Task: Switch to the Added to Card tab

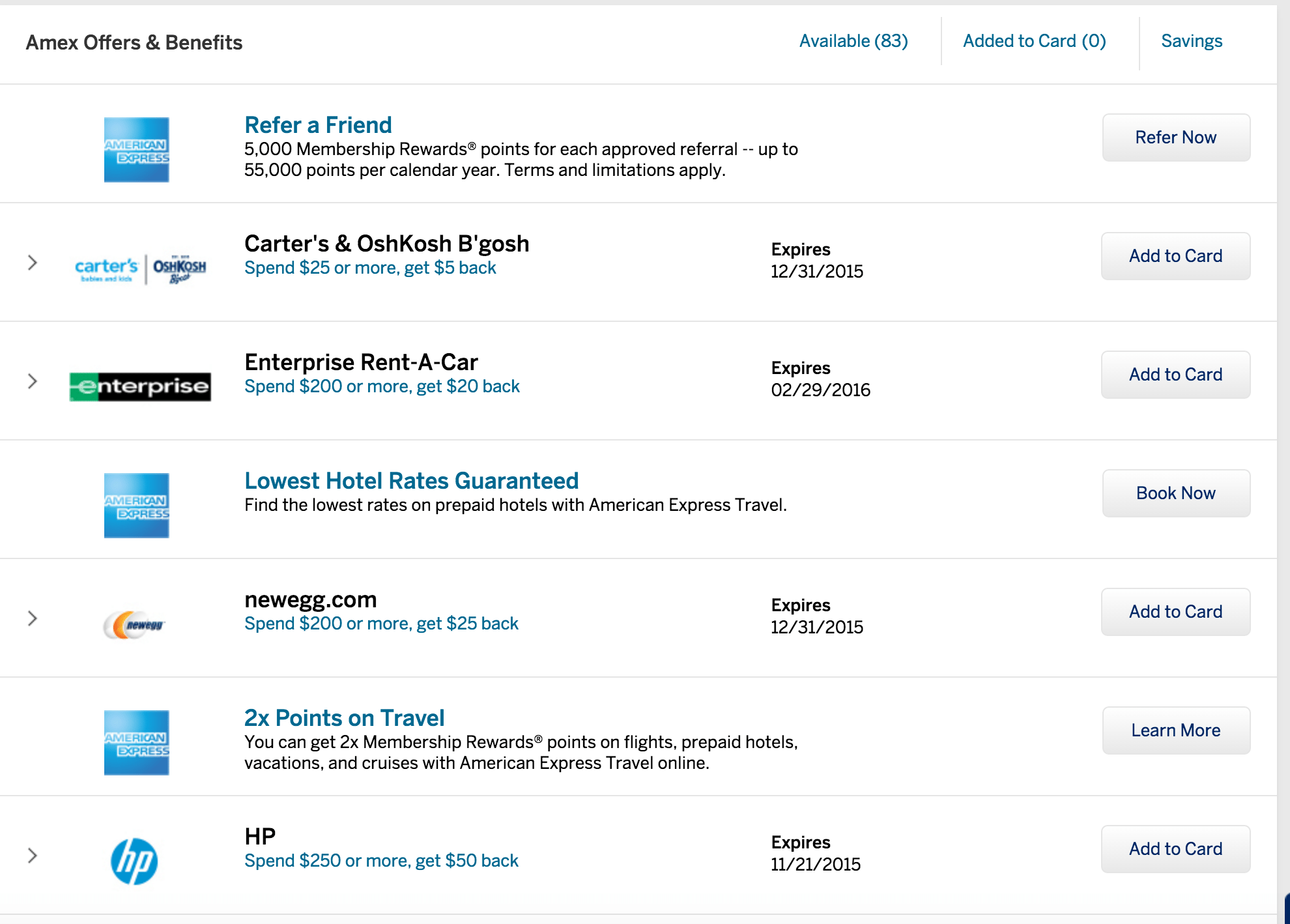Action: pyautogui.click(x=1033, y=40)
